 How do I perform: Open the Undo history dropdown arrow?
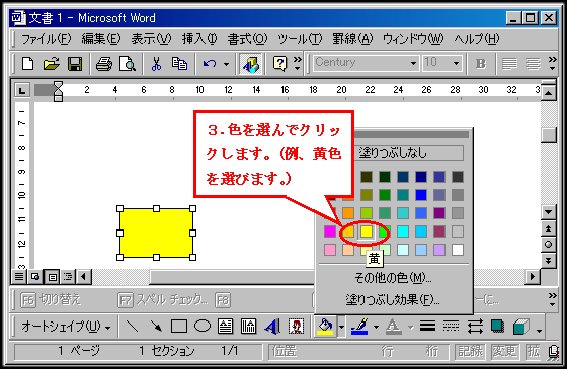point(226,64)
